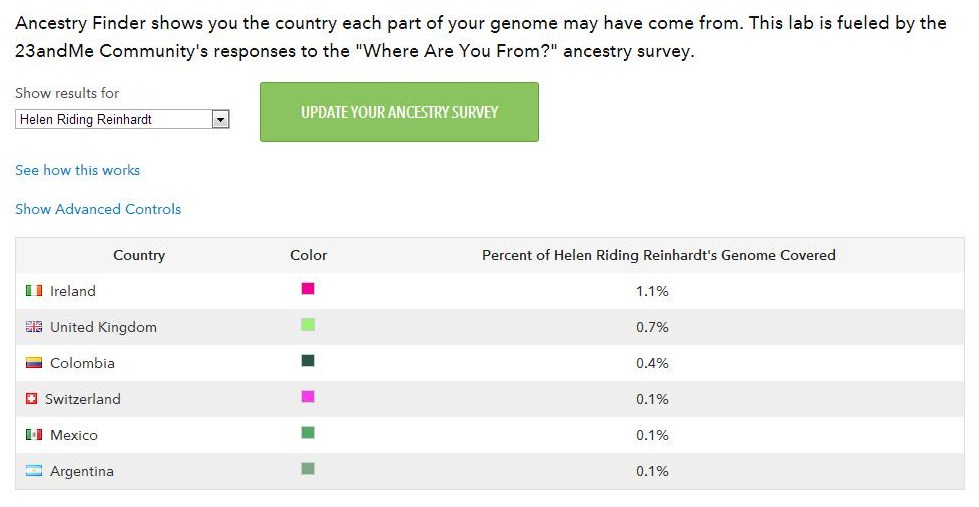Click Colombia's dark green color swatch

308,361
